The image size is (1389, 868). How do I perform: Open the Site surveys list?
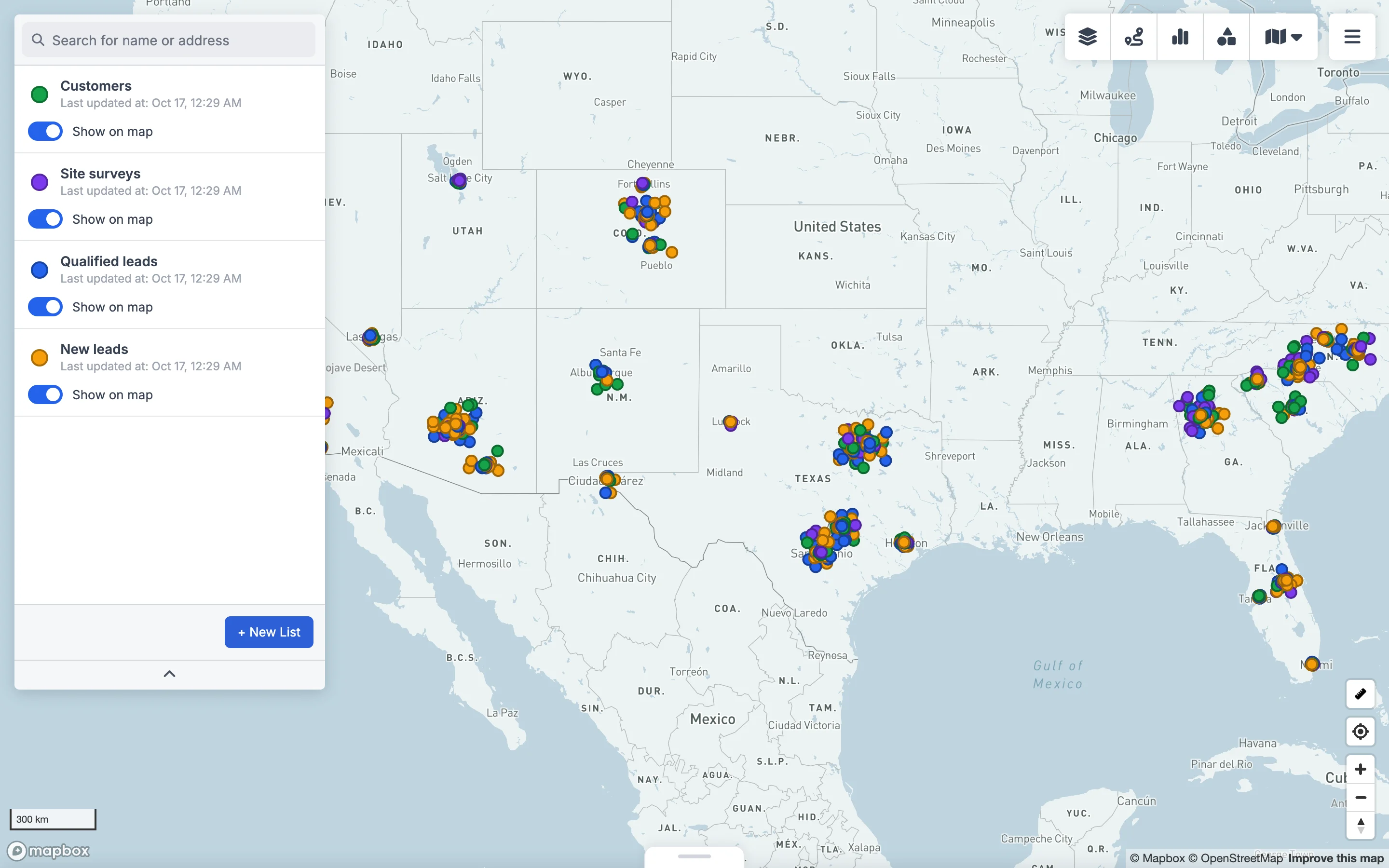pyautogui.click(x=100, y=174)
